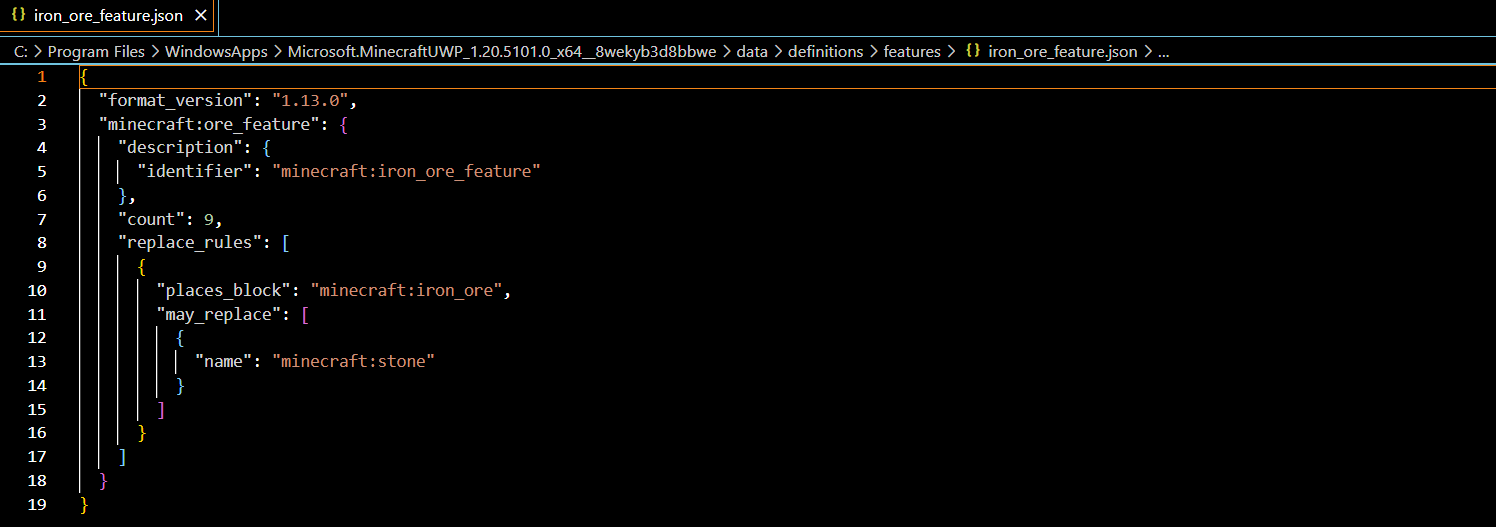Open the Program Files breadcrumb segment
Image resolution: width=1496 pixels, height=527 pixels.
click(x=96, y=52)
